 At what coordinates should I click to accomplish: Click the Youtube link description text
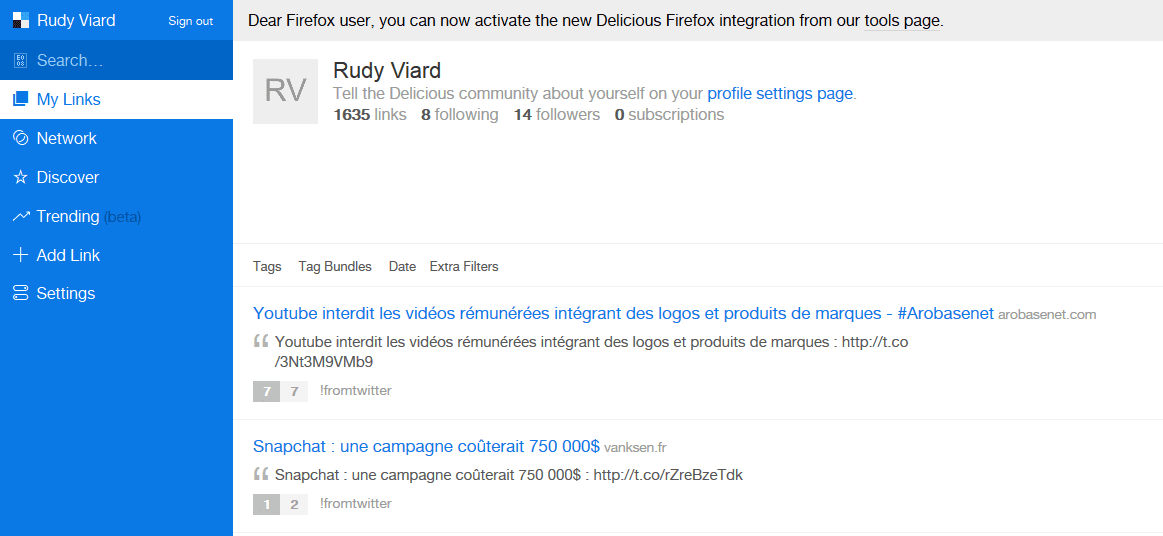click(591, 352)
